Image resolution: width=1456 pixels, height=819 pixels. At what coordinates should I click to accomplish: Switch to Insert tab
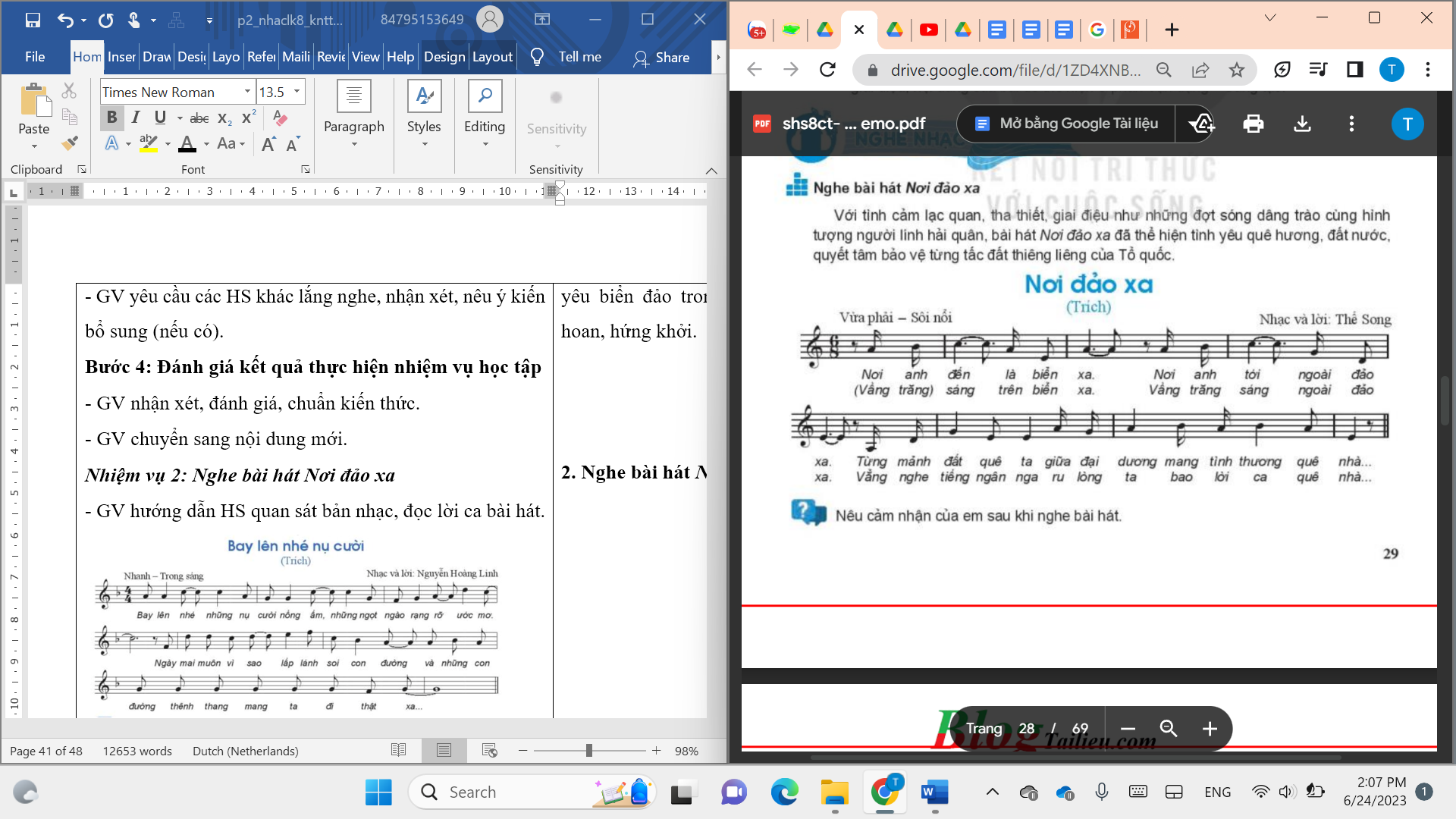point(121,57)
